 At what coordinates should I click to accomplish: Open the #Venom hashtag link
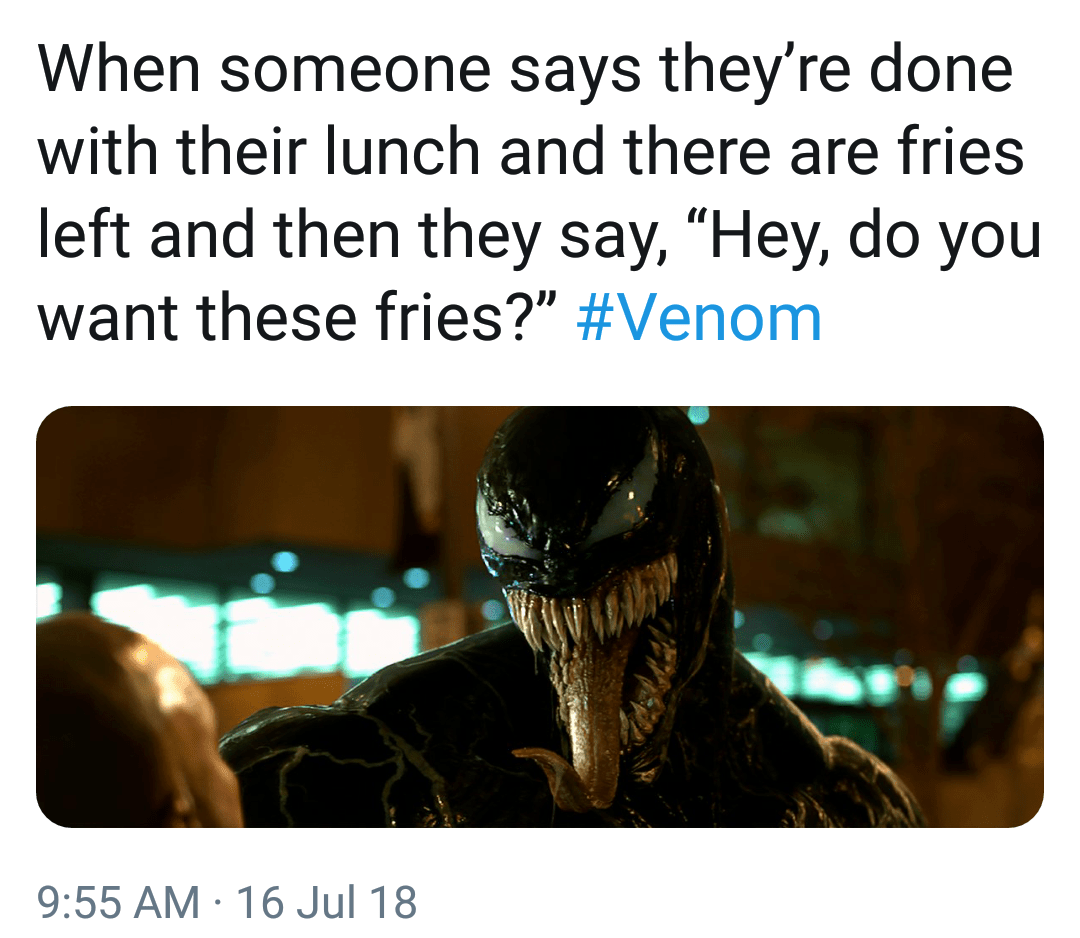[700, 319]
